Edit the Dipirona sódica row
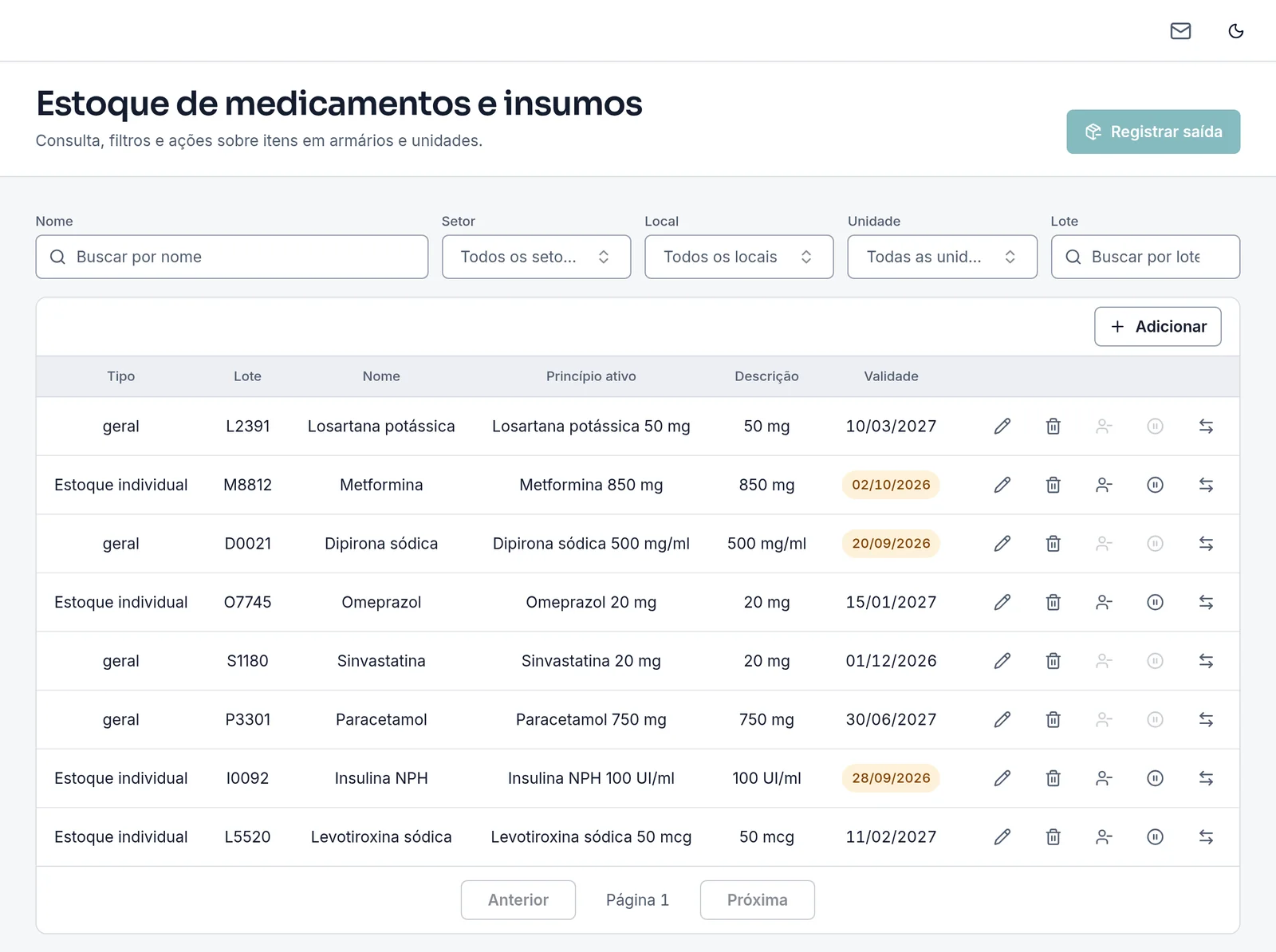The height and width of the screenshot is (952, 1276). click(x=1002, y=544)
